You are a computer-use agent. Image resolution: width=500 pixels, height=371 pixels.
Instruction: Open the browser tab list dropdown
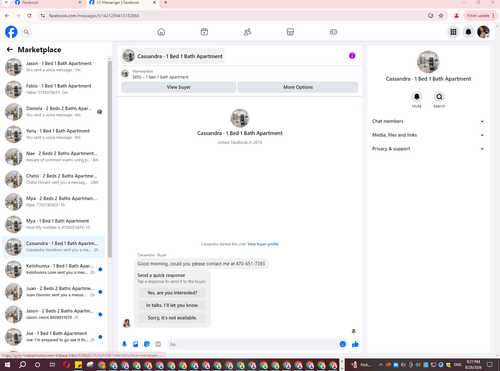click(6, 3)
